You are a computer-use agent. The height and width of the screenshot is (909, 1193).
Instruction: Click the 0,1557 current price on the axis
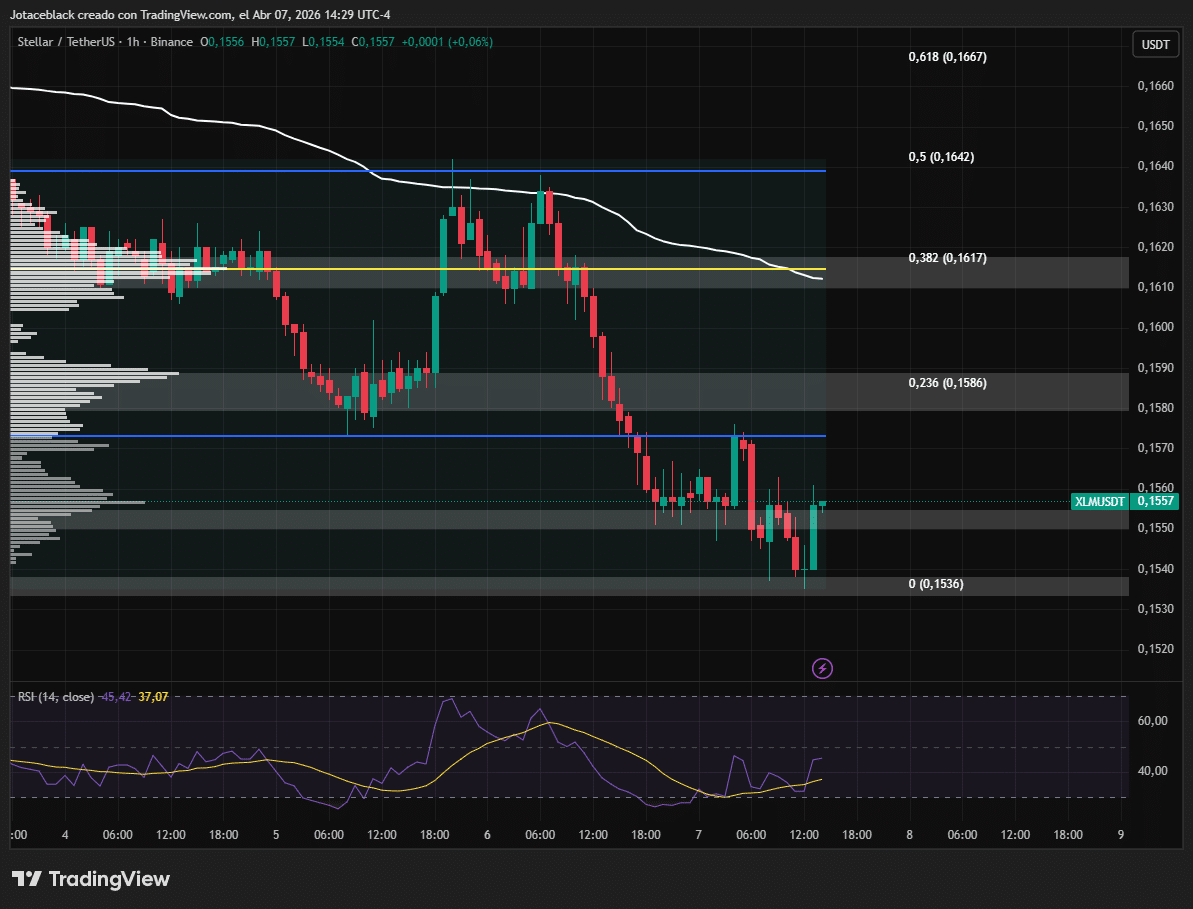click(x=1156, y=501)
